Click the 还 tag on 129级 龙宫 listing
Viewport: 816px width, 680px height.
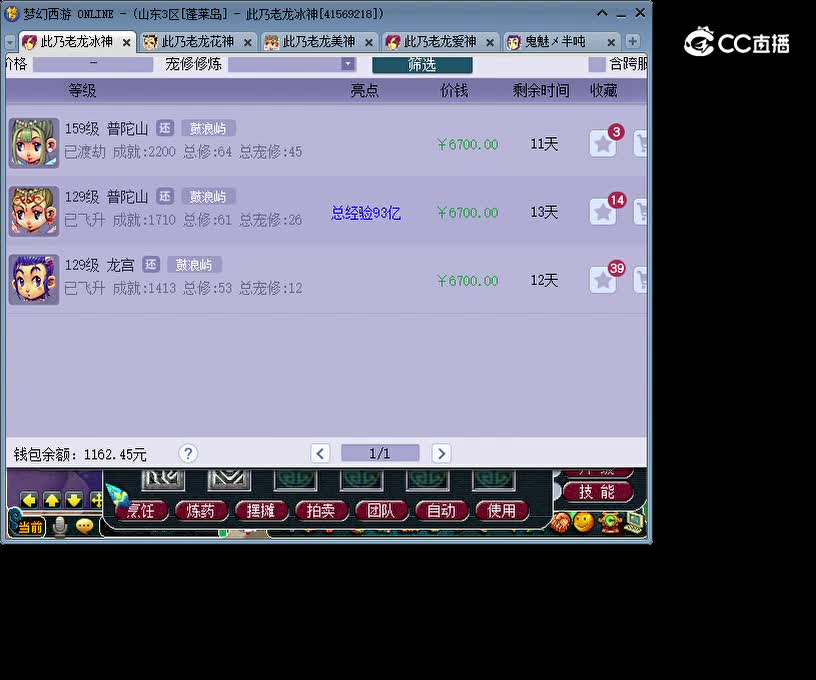coord(151,264)
